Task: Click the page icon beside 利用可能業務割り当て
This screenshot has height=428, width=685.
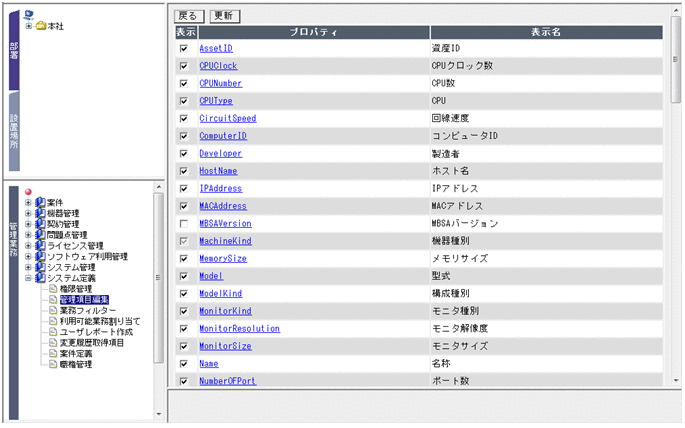Action: [53, 321]
